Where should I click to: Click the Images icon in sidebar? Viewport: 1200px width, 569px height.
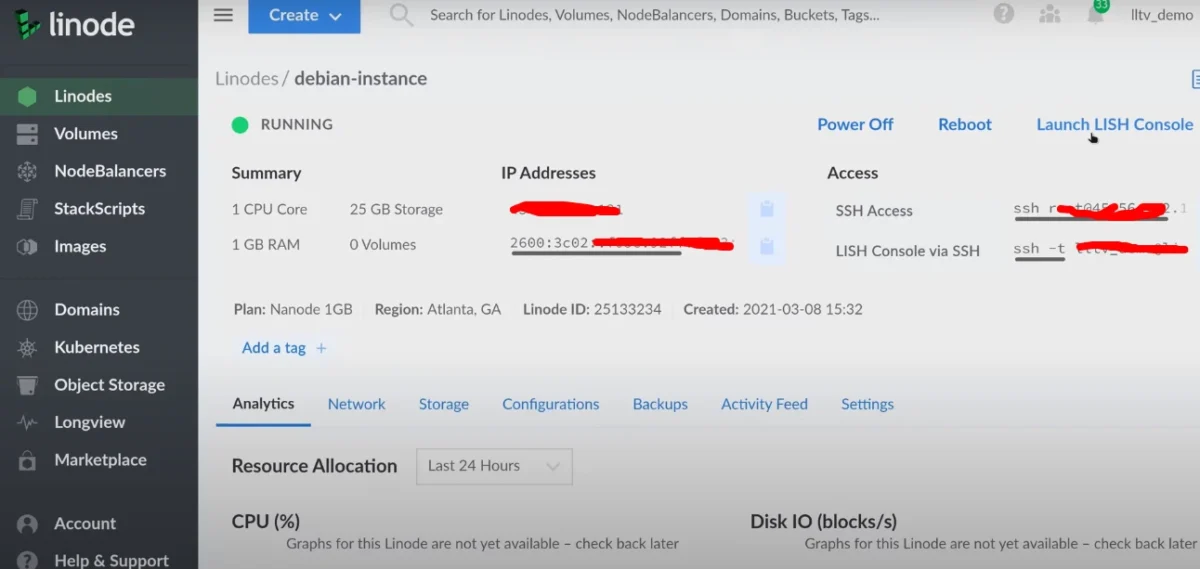(x=27, y=247)
